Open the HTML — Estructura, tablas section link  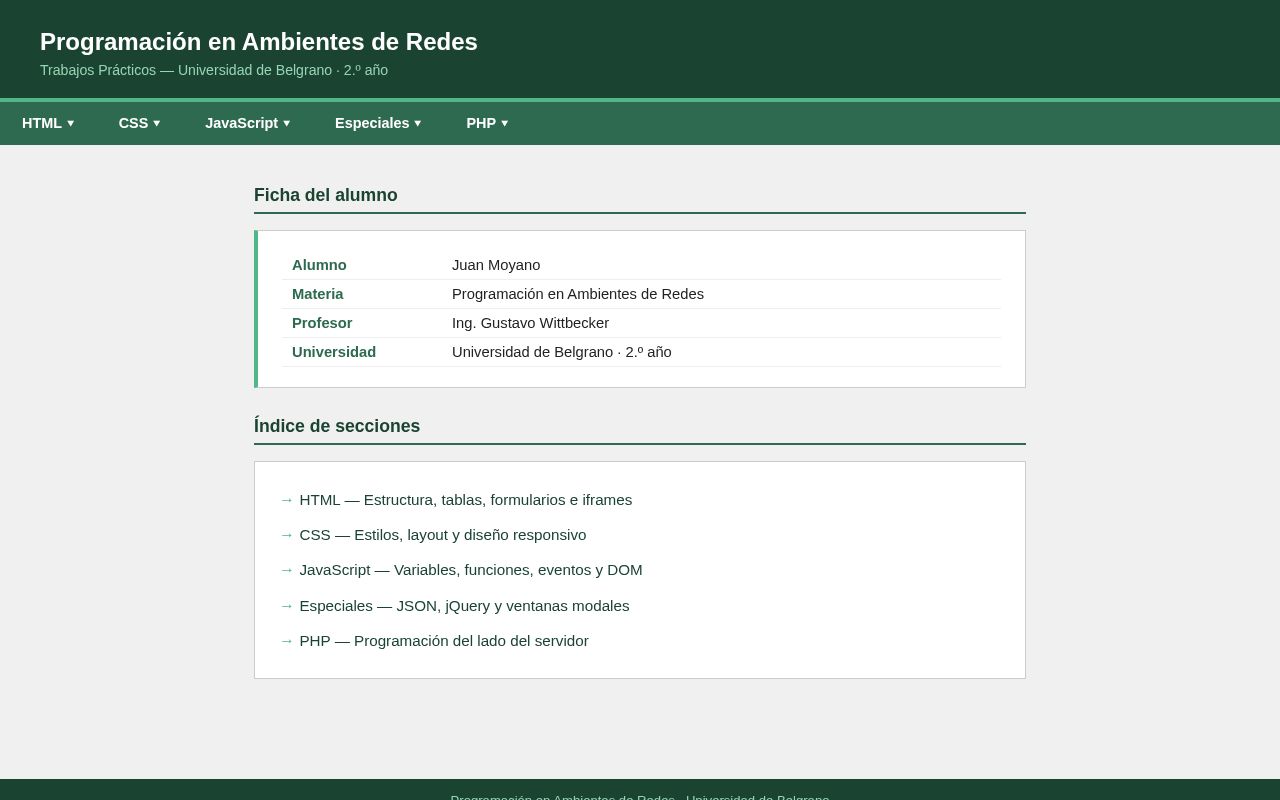(x=466, y=500)
